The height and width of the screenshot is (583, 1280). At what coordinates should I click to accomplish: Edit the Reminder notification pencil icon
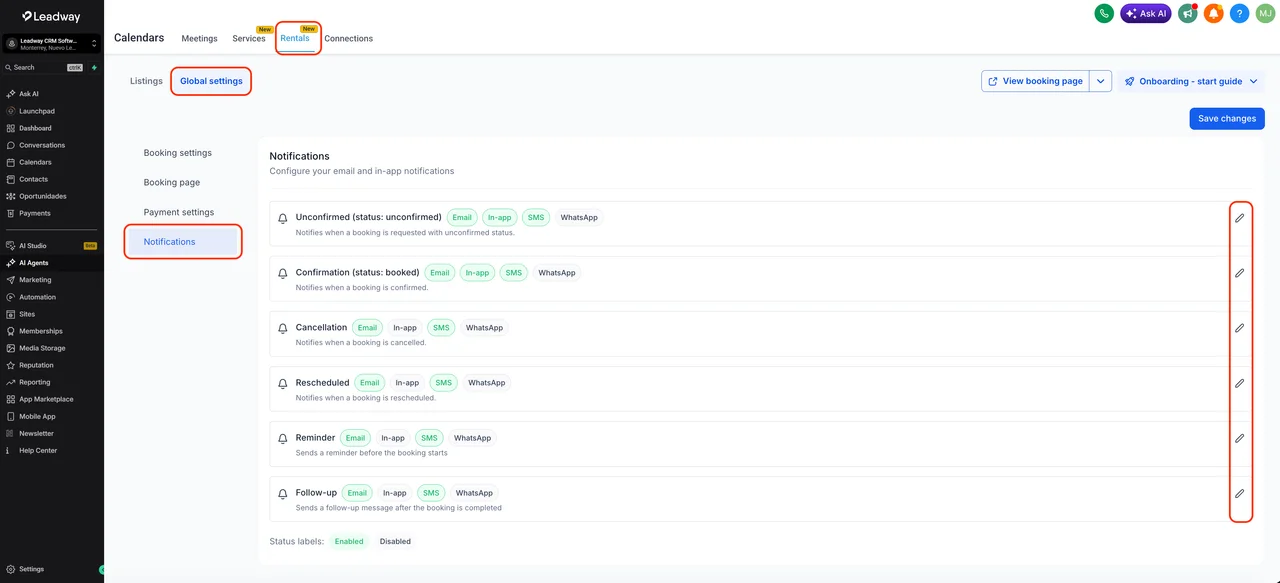coord(1239,438)
